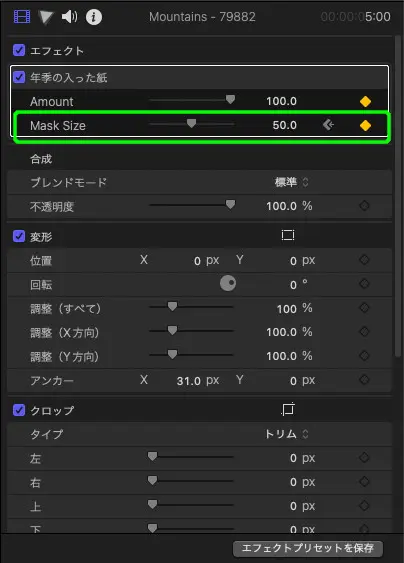Activate the クロップ onscreen crop icon
This screenshot has width=404, height=563.
click(288, 409)
